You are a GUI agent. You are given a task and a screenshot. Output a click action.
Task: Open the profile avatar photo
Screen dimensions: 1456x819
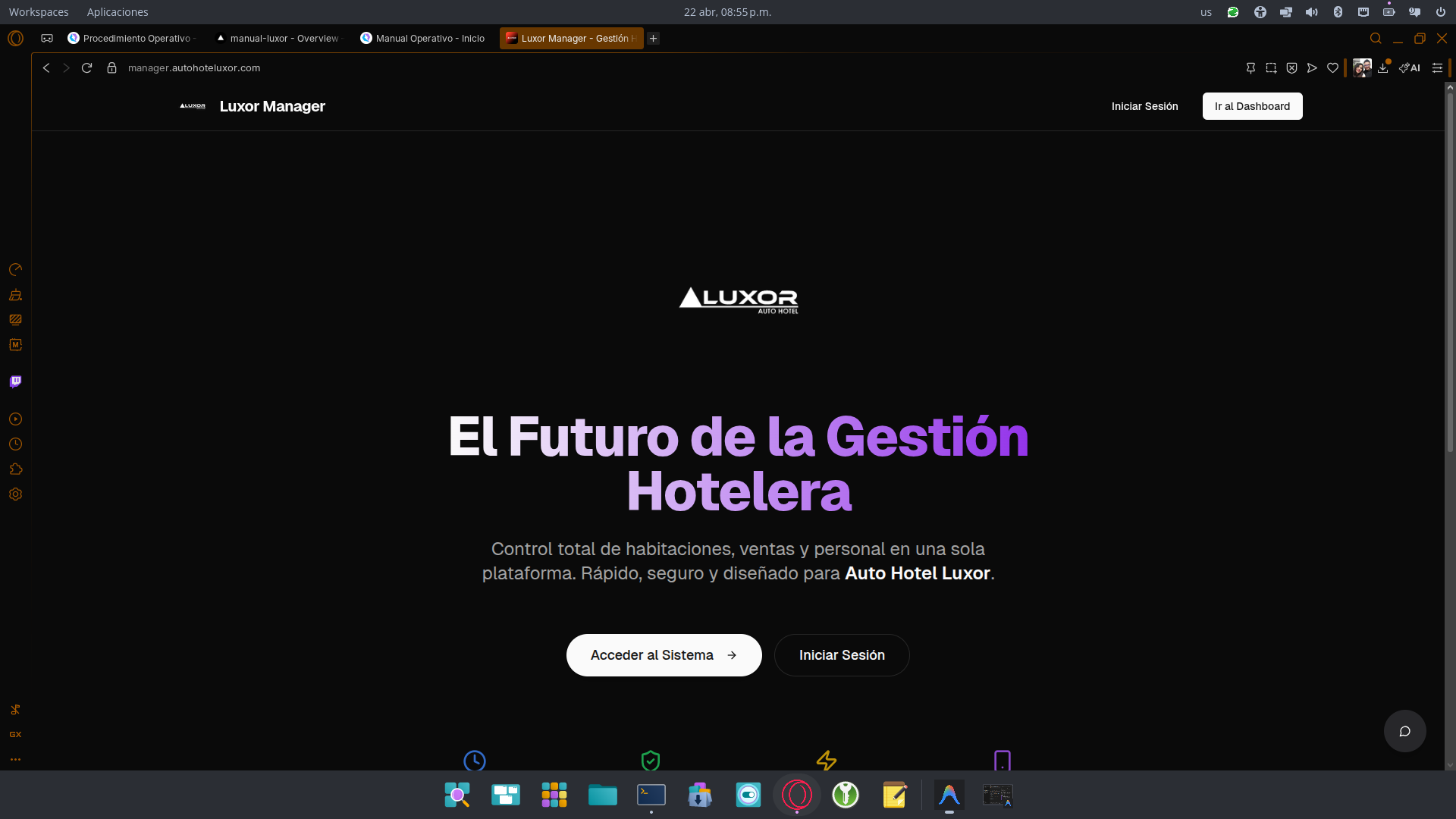[1362, 68]
